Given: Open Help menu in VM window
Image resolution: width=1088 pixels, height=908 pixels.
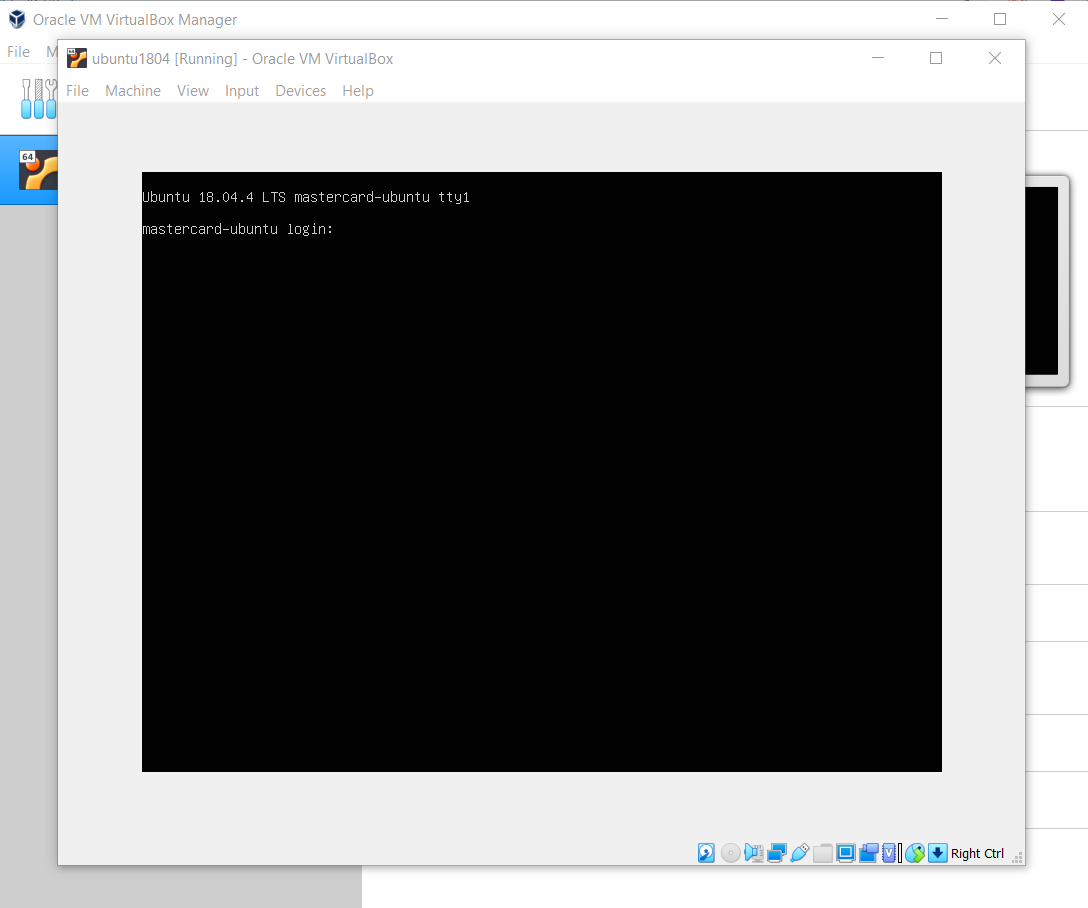Looking at the screenshot, I should coord(358,91).
